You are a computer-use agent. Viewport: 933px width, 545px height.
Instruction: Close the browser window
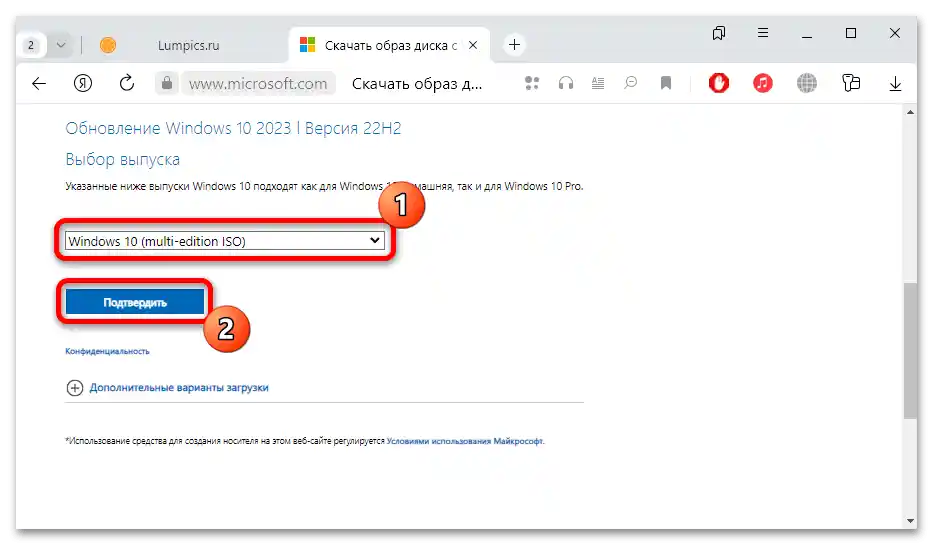pyautogui.click(x=895, y=33)
